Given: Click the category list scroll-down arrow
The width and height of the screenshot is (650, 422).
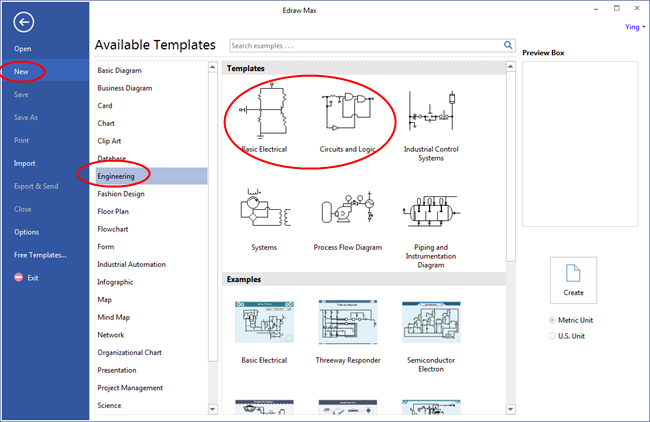Looking at the screenshot, I should pos(212,409).
